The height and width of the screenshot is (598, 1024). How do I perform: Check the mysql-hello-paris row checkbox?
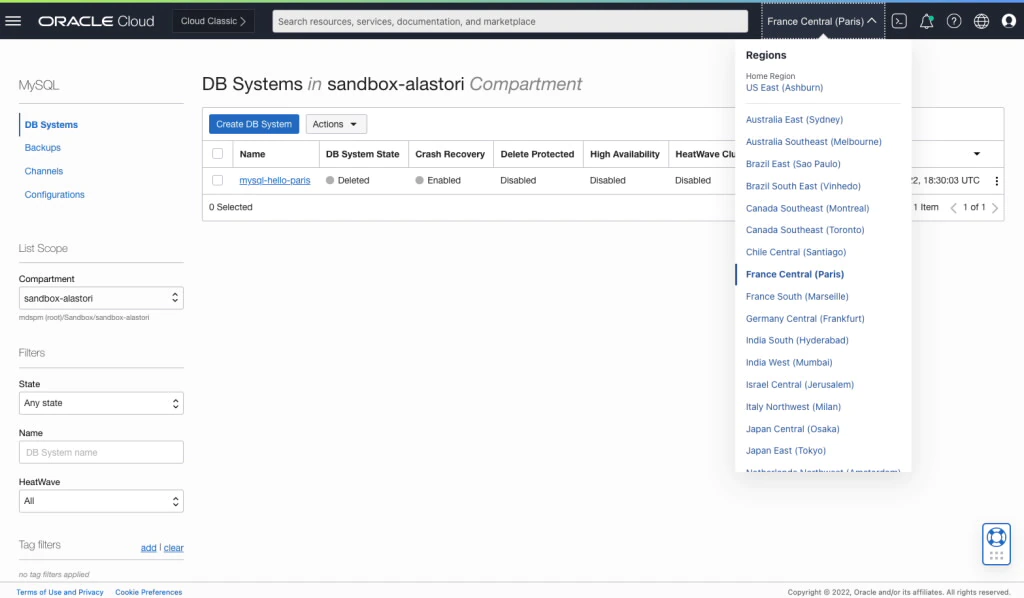tap(217, 180)
